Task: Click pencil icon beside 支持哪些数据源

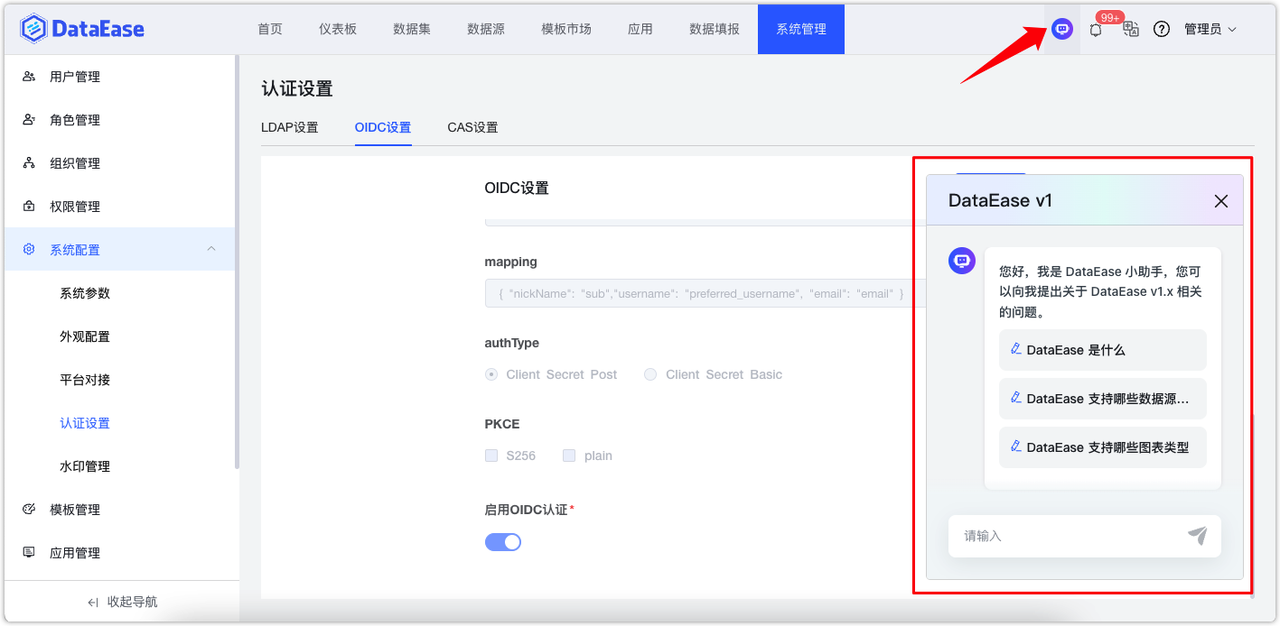Action: tap(1016, 397)
